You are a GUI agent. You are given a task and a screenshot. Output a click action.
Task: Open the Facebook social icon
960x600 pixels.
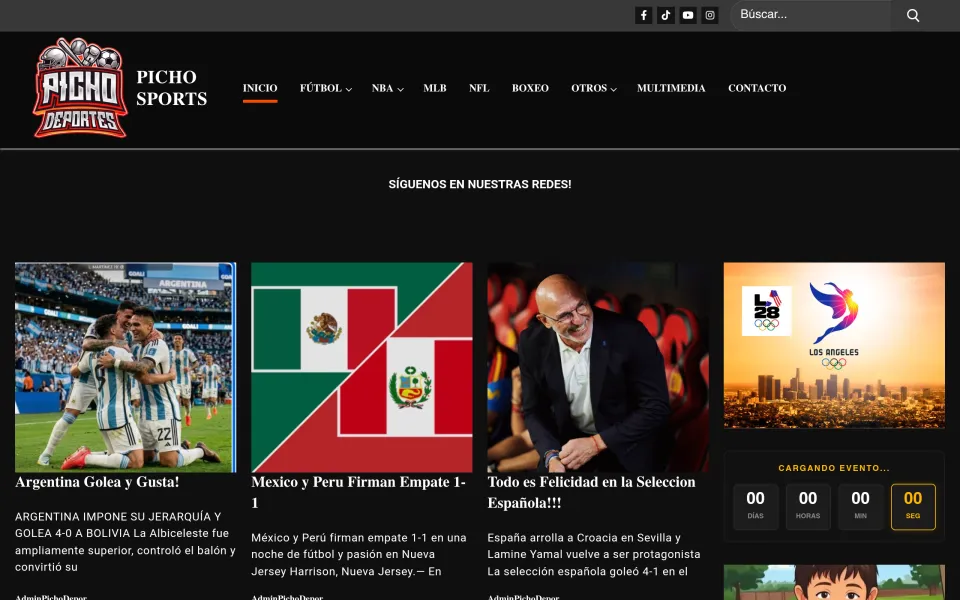(643, 15)
